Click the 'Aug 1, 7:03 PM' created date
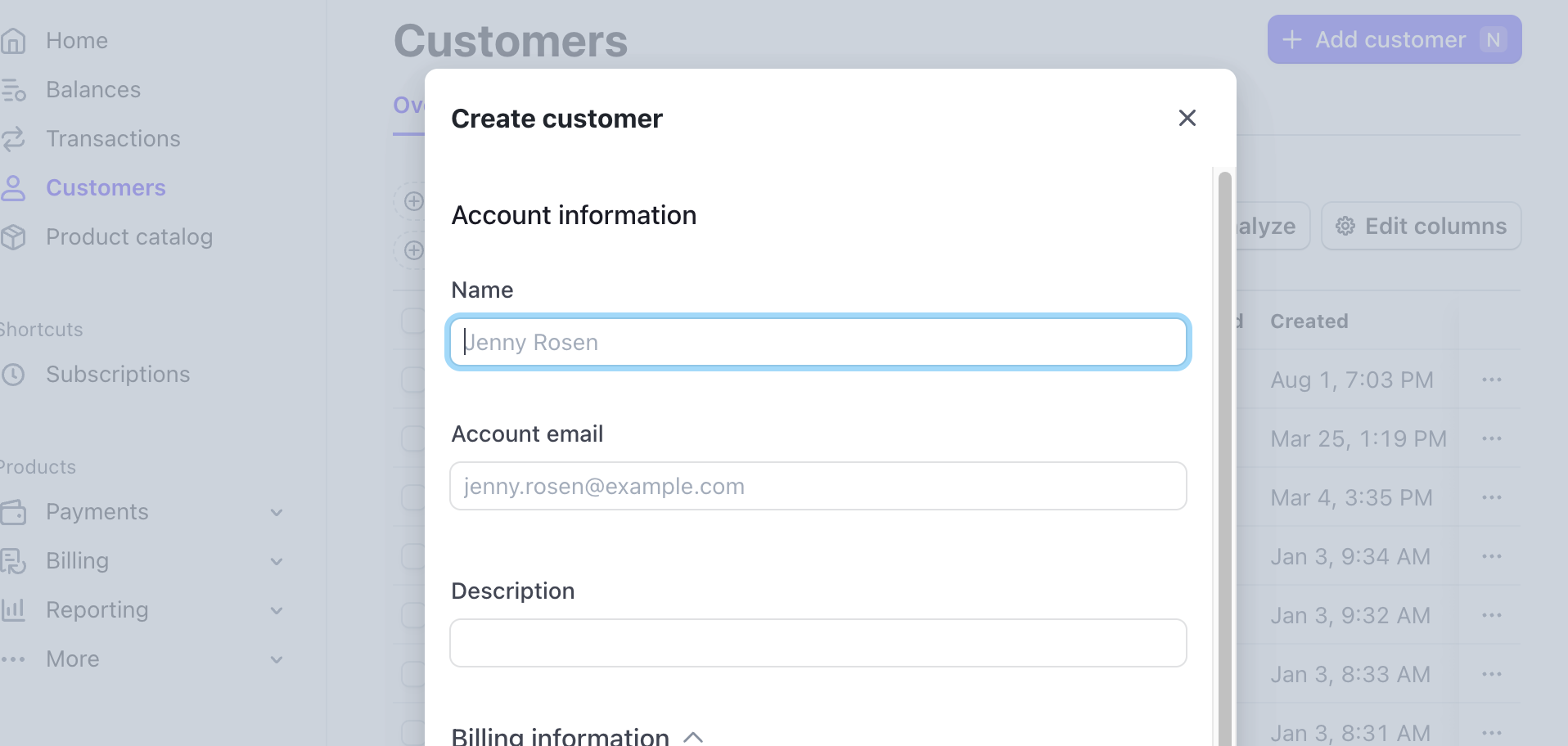1568x746 pixels. tap(1352, 380)
